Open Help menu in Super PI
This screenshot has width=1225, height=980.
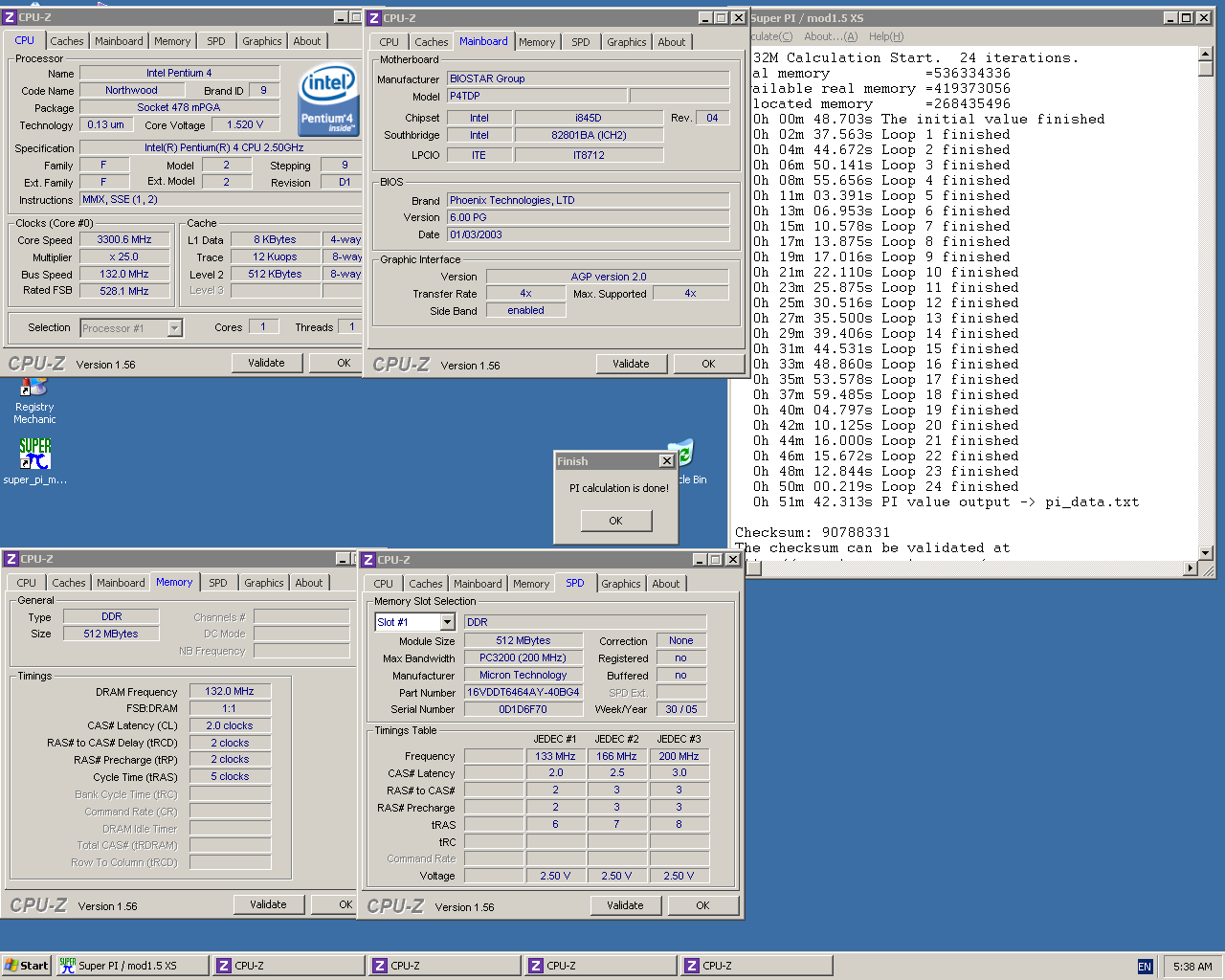(886, 36)
